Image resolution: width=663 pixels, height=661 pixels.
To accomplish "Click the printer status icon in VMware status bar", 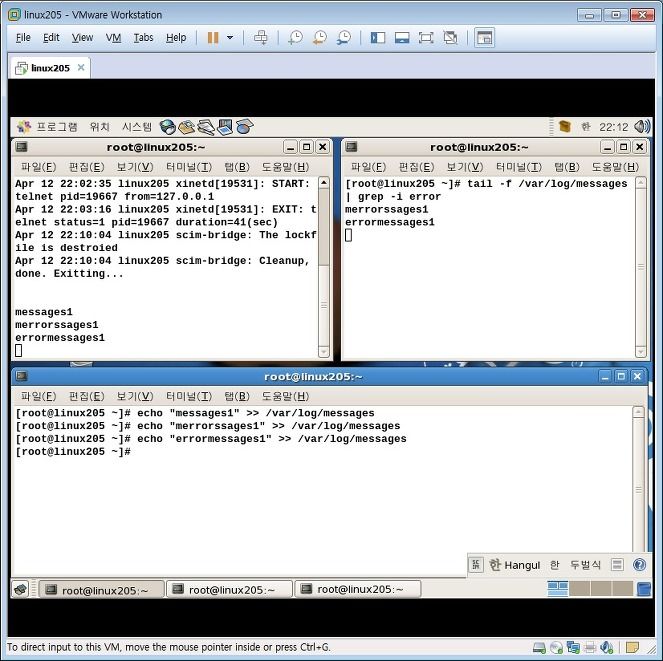I will coord(590,647).
